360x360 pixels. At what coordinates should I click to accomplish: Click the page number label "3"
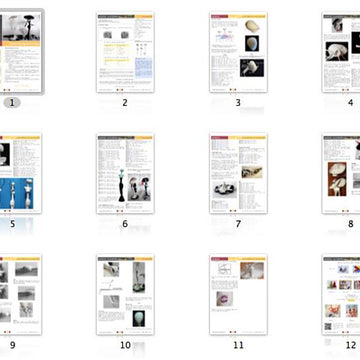[238, 103]
